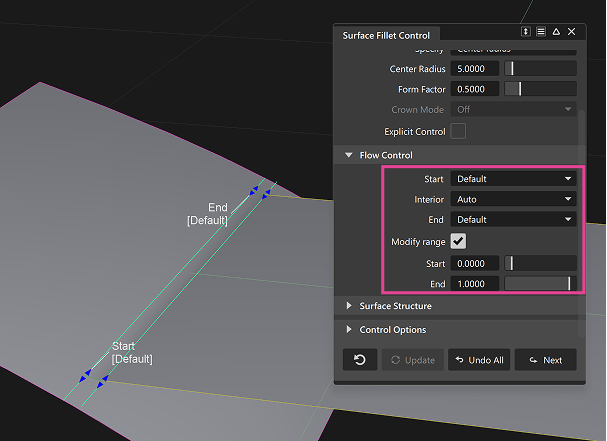
Task: Click the Undo All button
Action: click(x=479, y=360)
